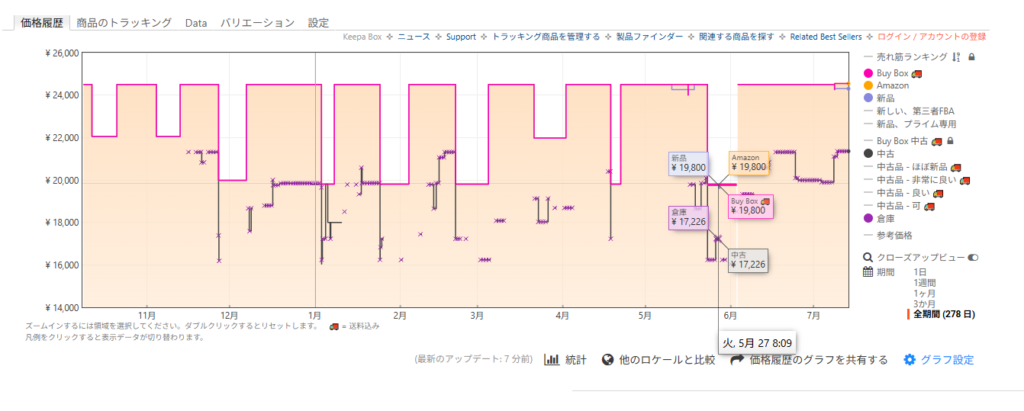Click the share arrow icon for price history
1024x411 pixels.
pyautogui.click(x=737, y=360)
